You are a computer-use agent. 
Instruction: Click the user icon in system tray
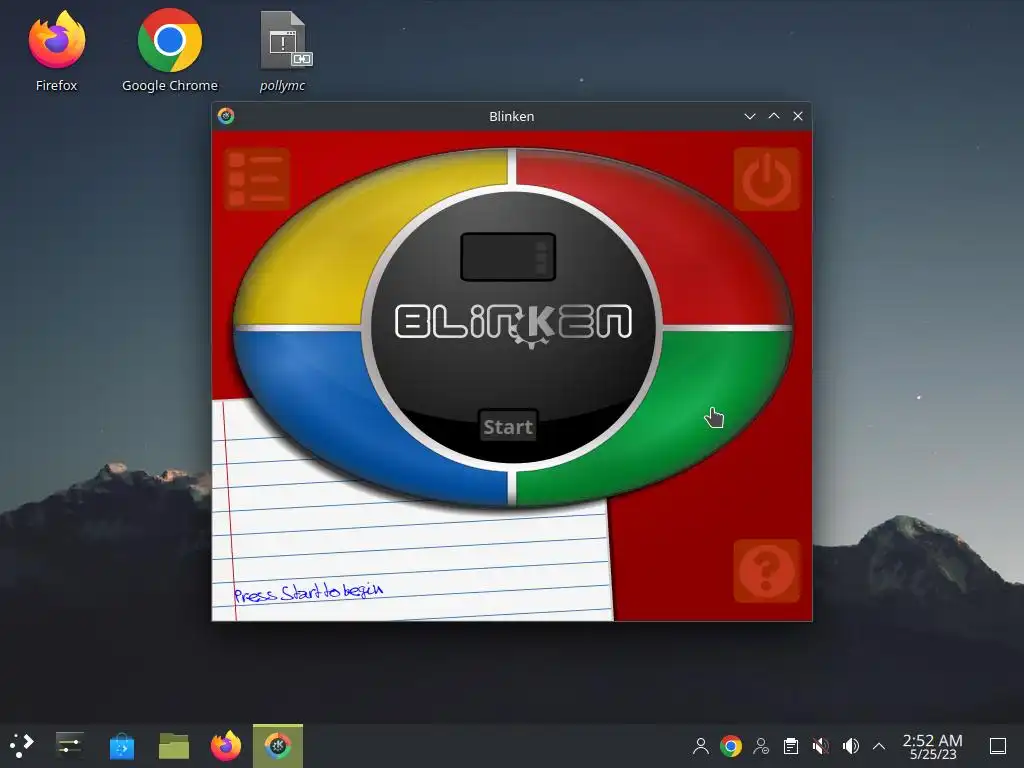[701, 746]
